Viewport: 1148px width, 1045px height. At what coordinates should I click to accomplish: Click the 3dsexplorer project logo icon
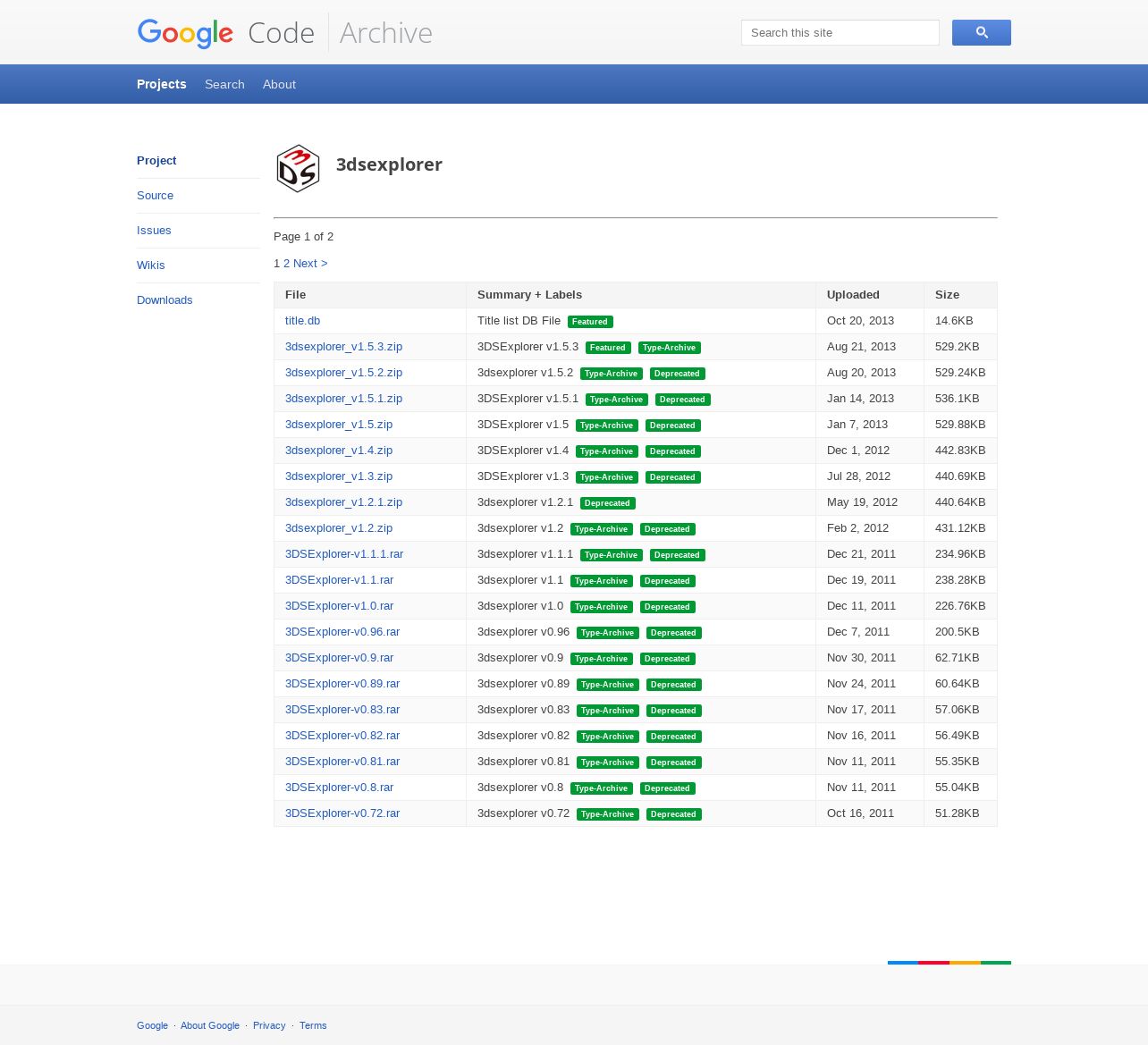pos(298,168)
